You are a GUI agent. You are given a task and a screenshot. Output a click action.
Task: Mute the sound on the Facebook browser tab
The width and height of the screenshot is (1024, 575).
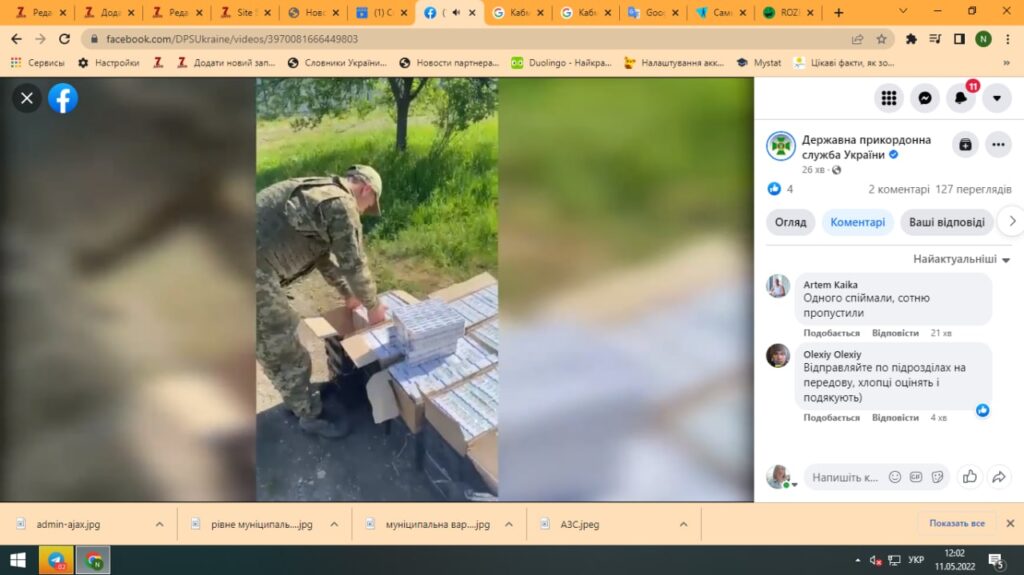[x=457, y=12]
